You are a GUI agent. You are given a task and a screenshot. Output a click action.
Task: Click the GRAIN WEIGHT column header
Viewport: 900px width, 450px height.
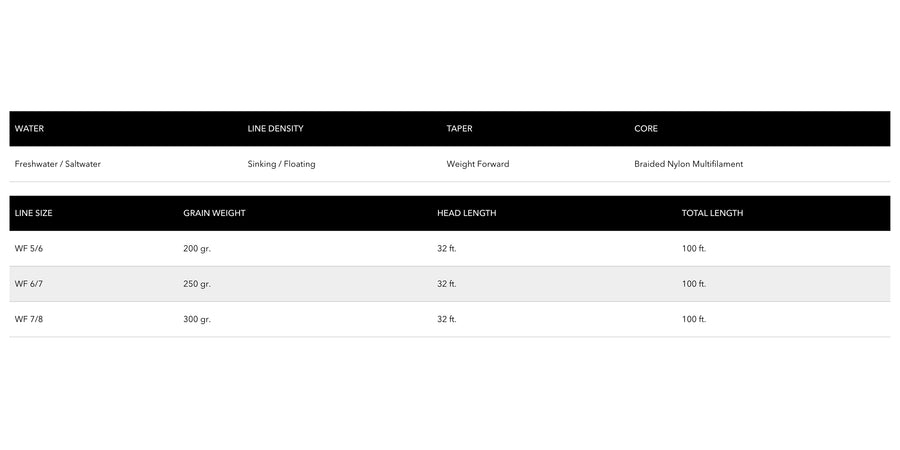(x=214, y=213)
